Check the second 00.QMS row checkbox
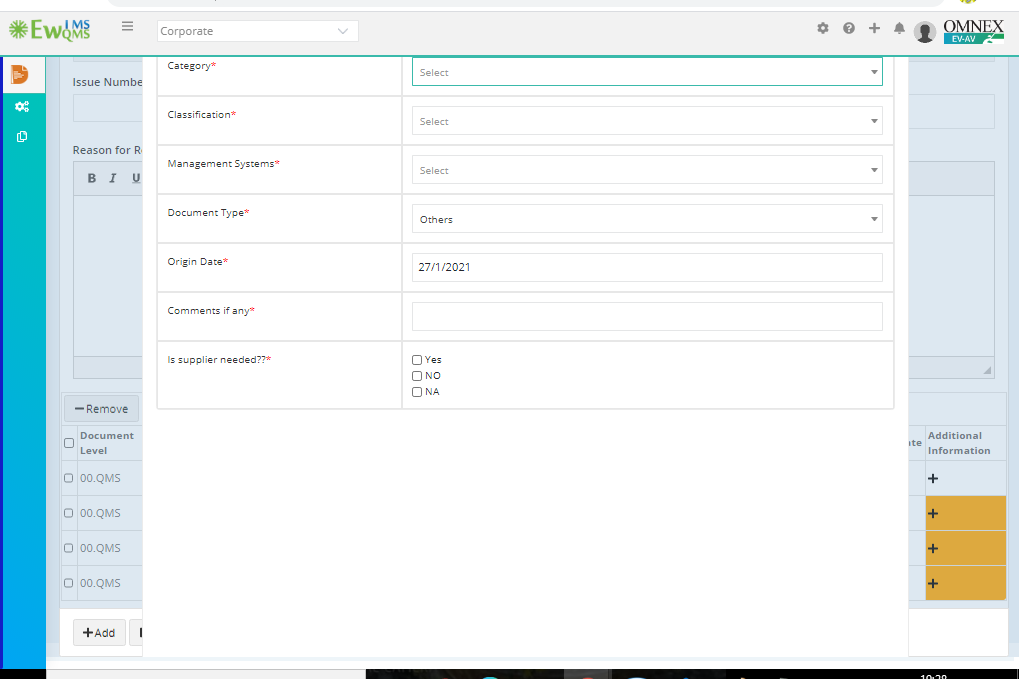This screenshot has width=1019, height=679. 69,513
